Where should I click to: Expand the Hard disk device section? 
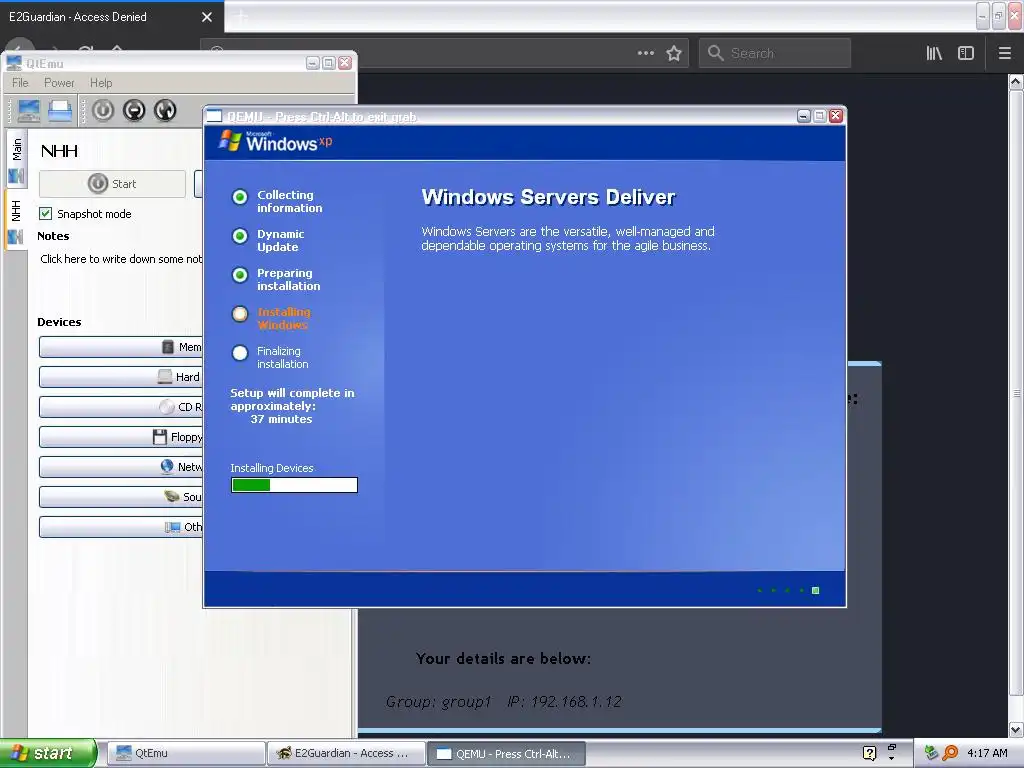(121, 377)
